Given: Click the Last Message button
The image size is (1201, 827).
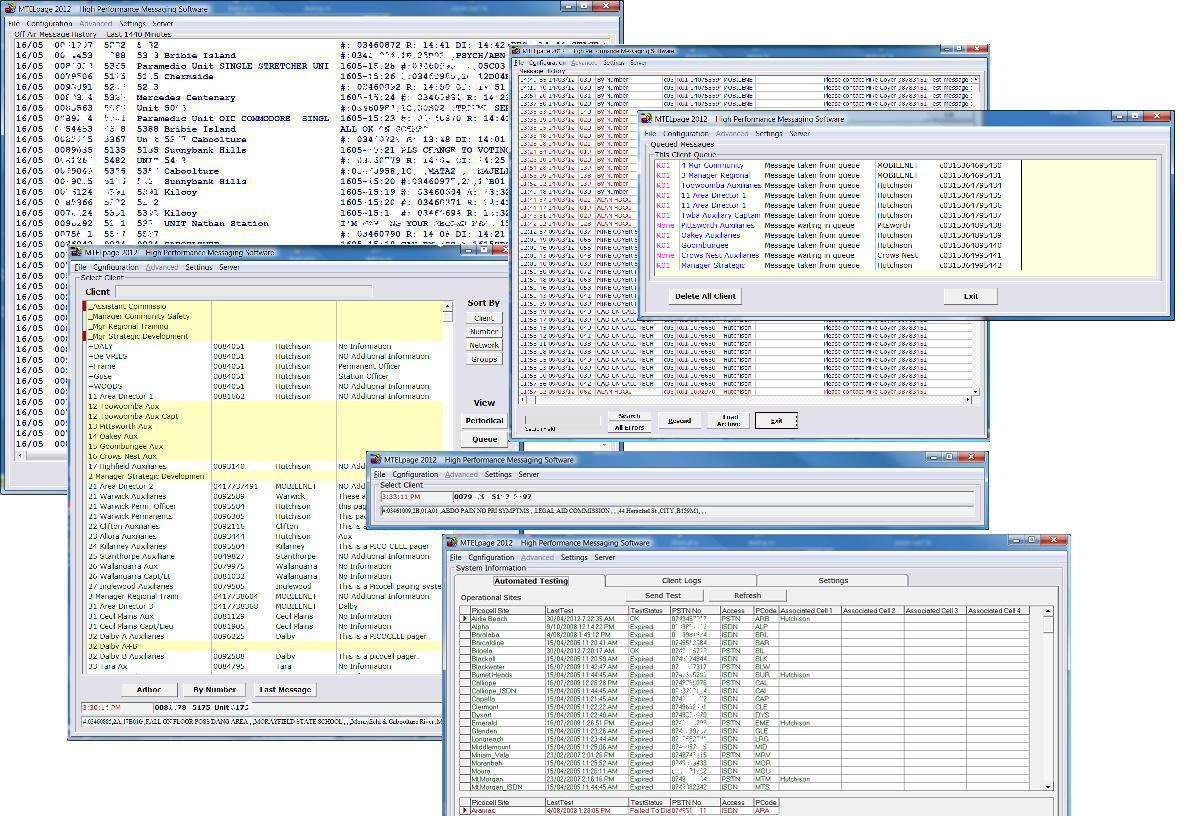Looking at the screenshot, I should [284, 689].
